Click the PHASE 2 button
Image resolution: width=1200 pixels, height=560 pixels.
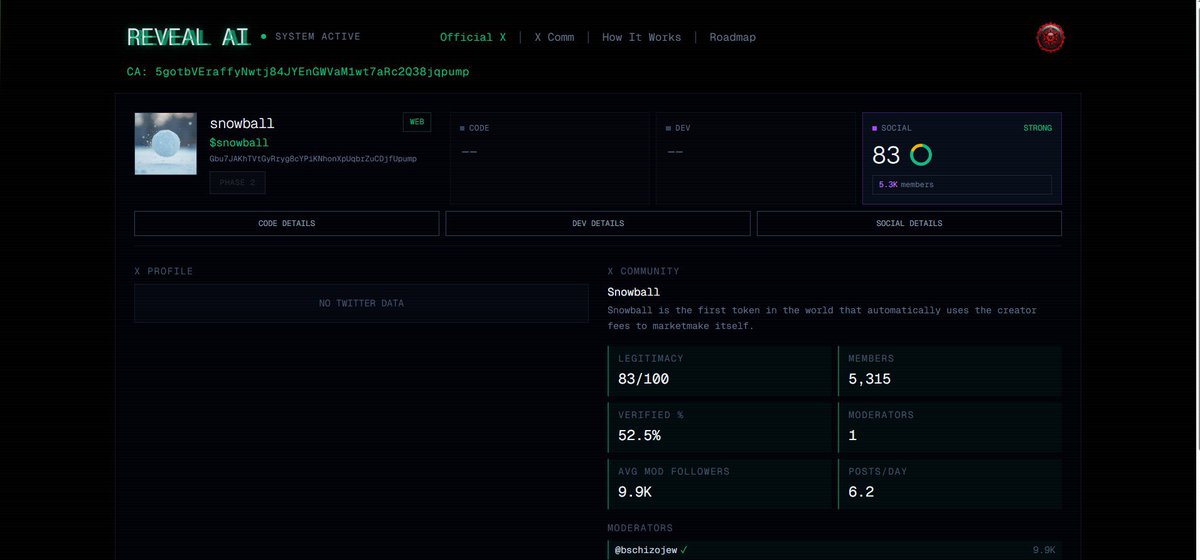click(x=238, y=183)
